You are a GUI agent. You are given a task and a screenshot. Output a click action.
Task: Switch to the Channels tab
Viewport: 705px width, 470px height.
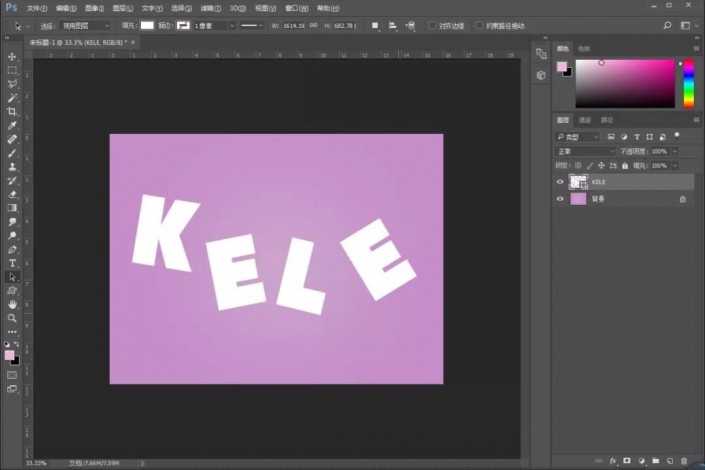(586, 120)
